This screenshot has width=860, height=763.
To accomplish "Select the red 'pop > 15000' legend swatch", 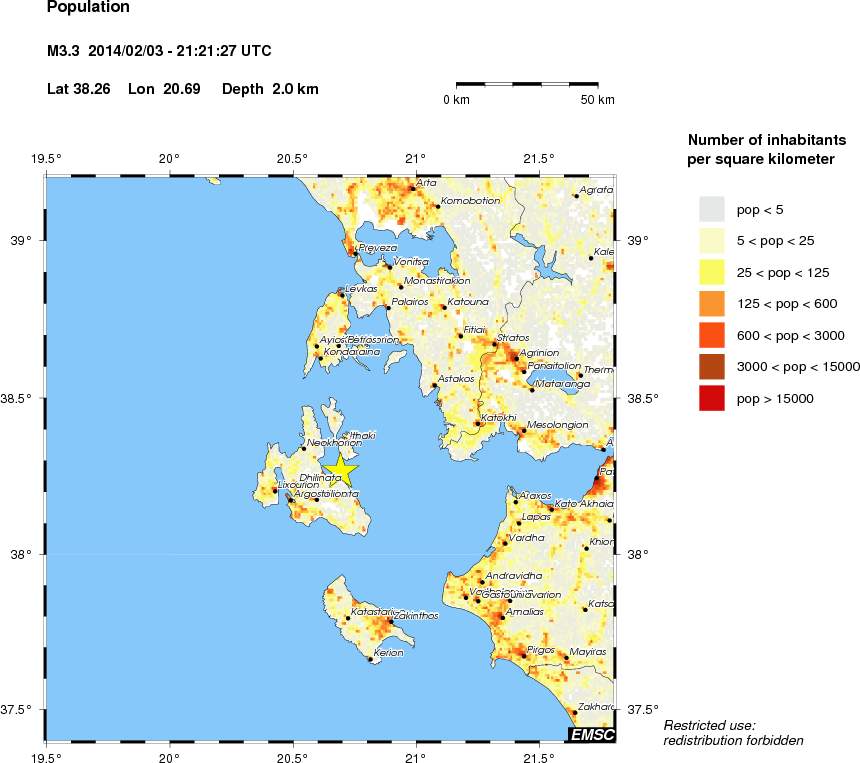I will (x=711, y=398).
